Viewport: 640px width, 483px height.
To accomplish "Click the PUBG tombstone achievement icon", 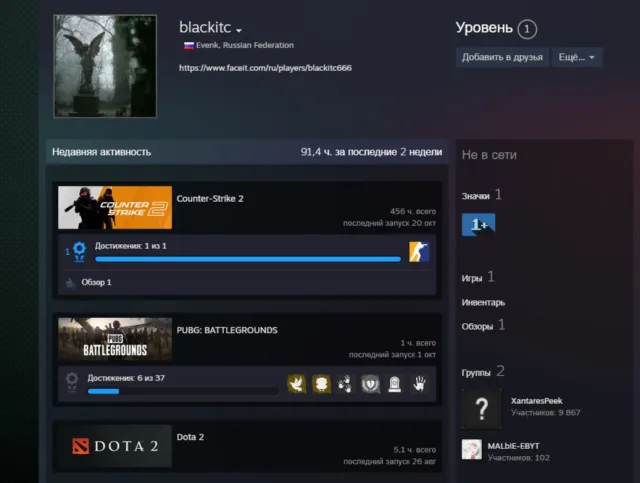I will pos(395,384).
